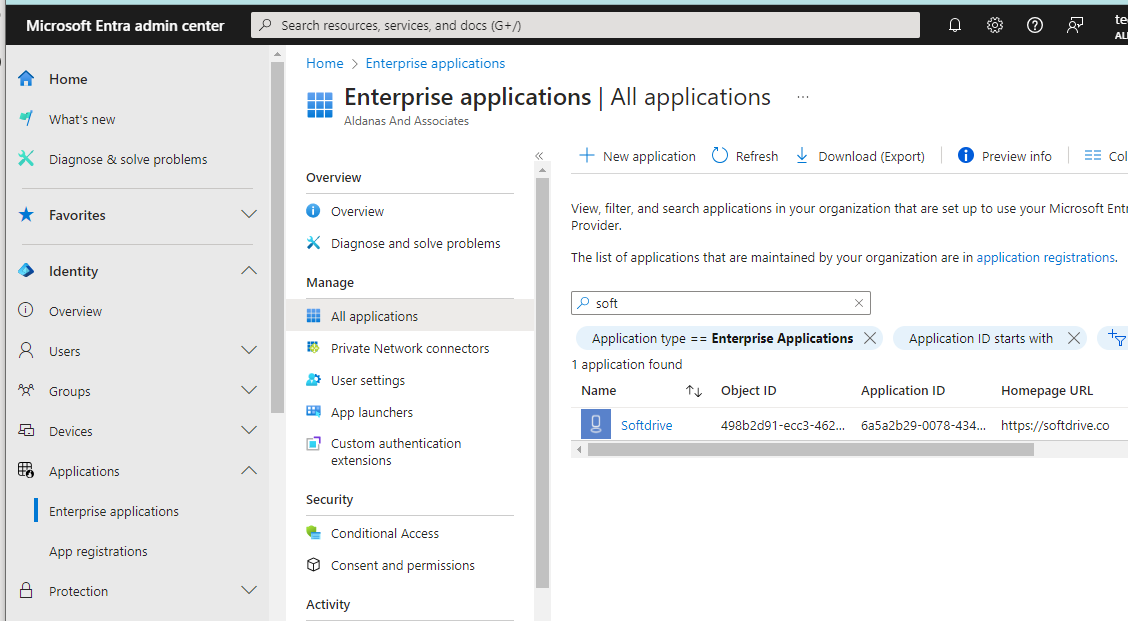Expand the Favorites section chevron
The height and width of the screenshot is (621, 1128).
[x=249, y=214]
